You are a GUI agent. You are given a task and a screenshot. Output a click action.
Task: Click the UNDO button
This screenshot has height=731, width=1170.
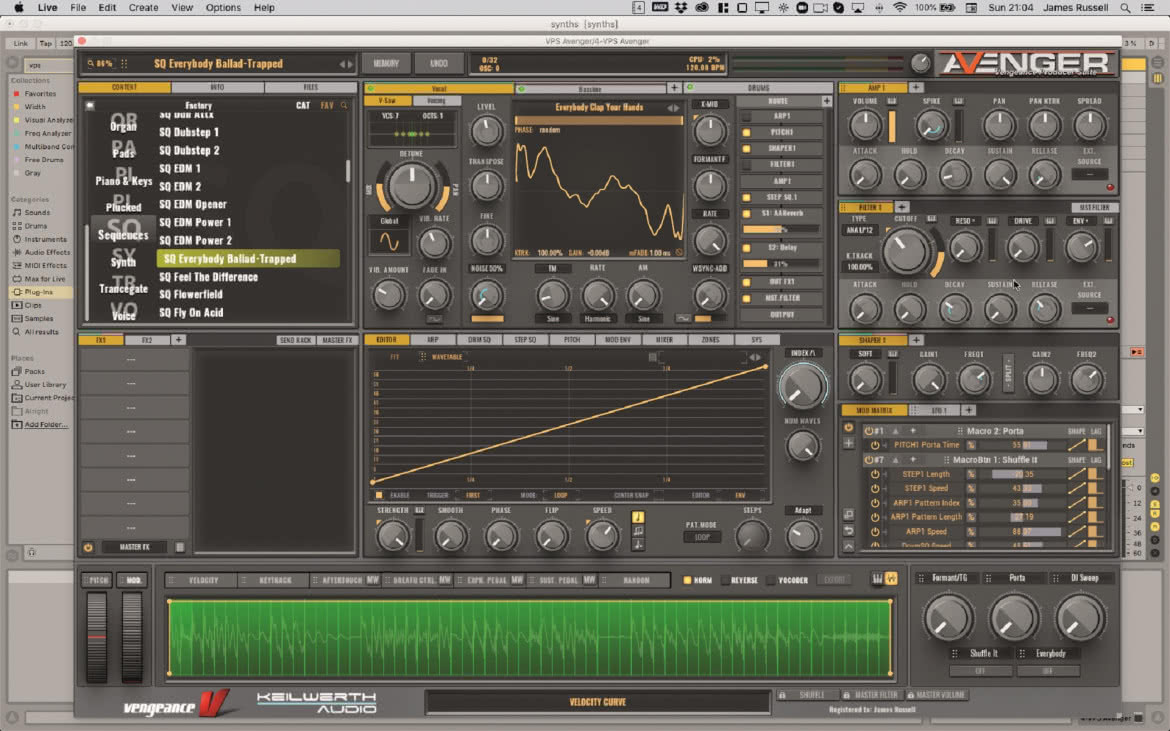pyautogui.click(x=439, y=63)
